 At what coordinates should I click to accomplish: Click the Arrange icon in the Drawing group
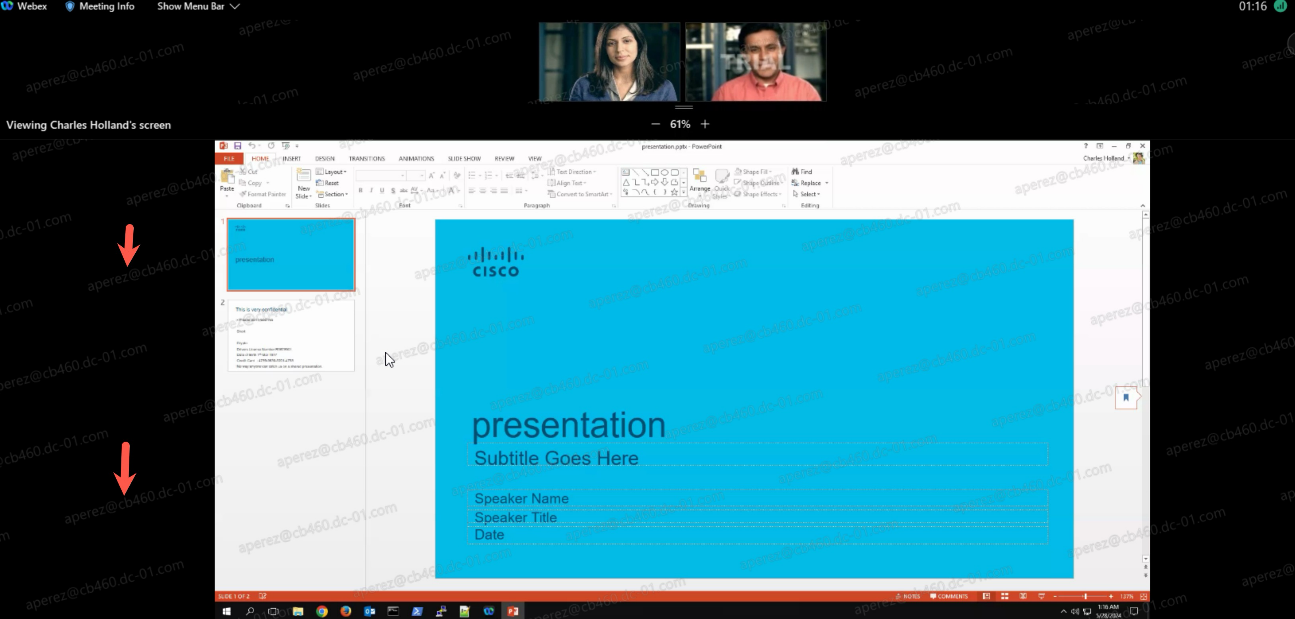click(x=699, y=179)
